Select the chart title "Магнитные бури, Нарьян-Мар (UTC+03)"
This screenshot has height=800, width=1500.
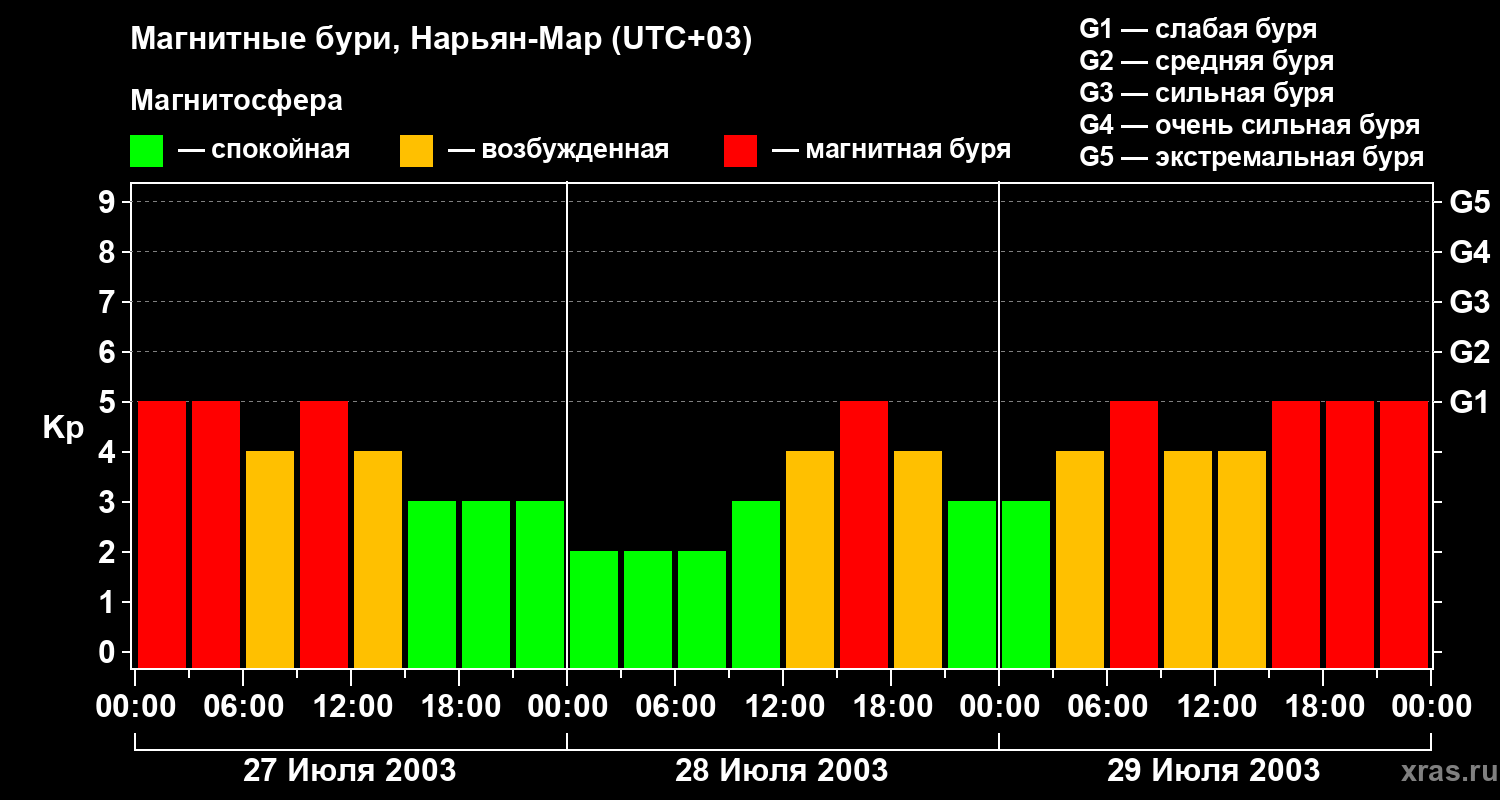441,40
